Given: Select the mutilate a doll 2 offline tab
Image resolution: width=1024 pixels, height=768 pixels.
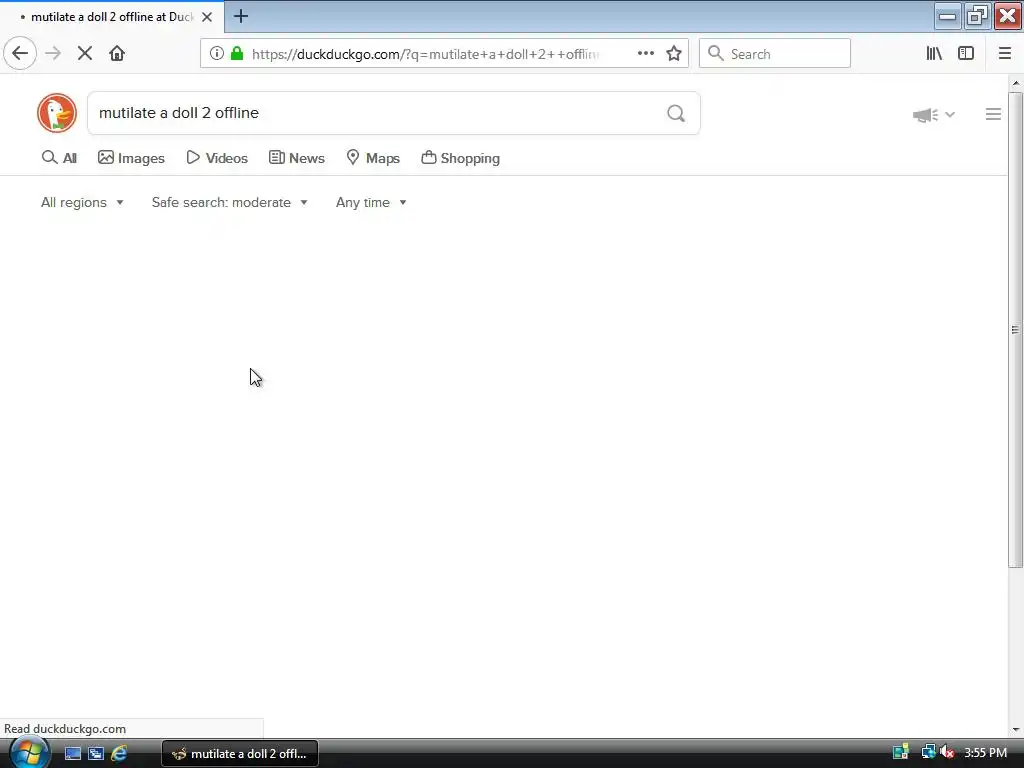Looking at the screenshot, I should click(x=112, y=17).
